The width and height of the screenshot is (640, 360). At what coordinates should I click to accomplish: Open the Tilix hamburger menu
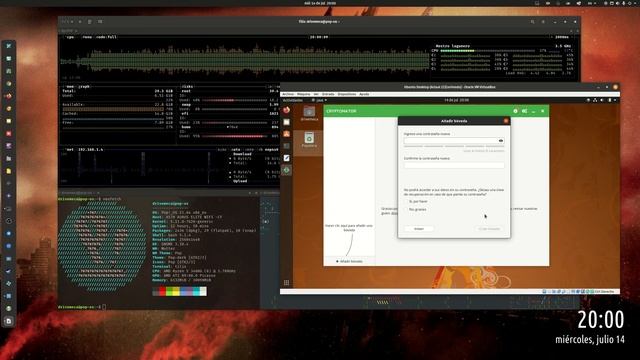coord(543,22)
